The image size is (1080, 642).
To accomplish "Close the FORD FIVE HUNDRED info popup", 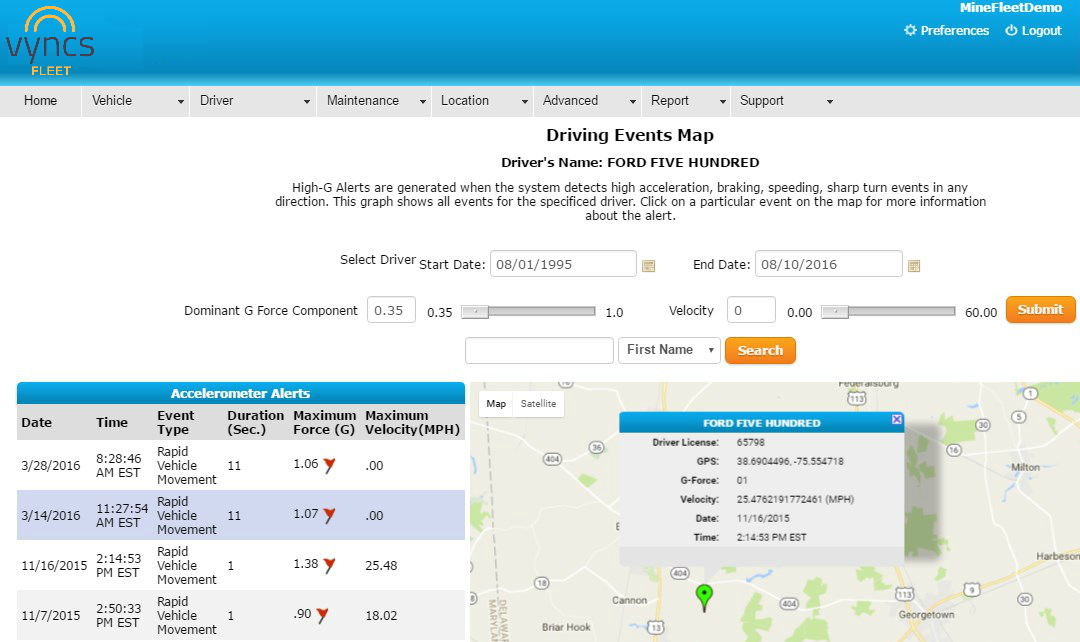I will click(x=896, y=420).
